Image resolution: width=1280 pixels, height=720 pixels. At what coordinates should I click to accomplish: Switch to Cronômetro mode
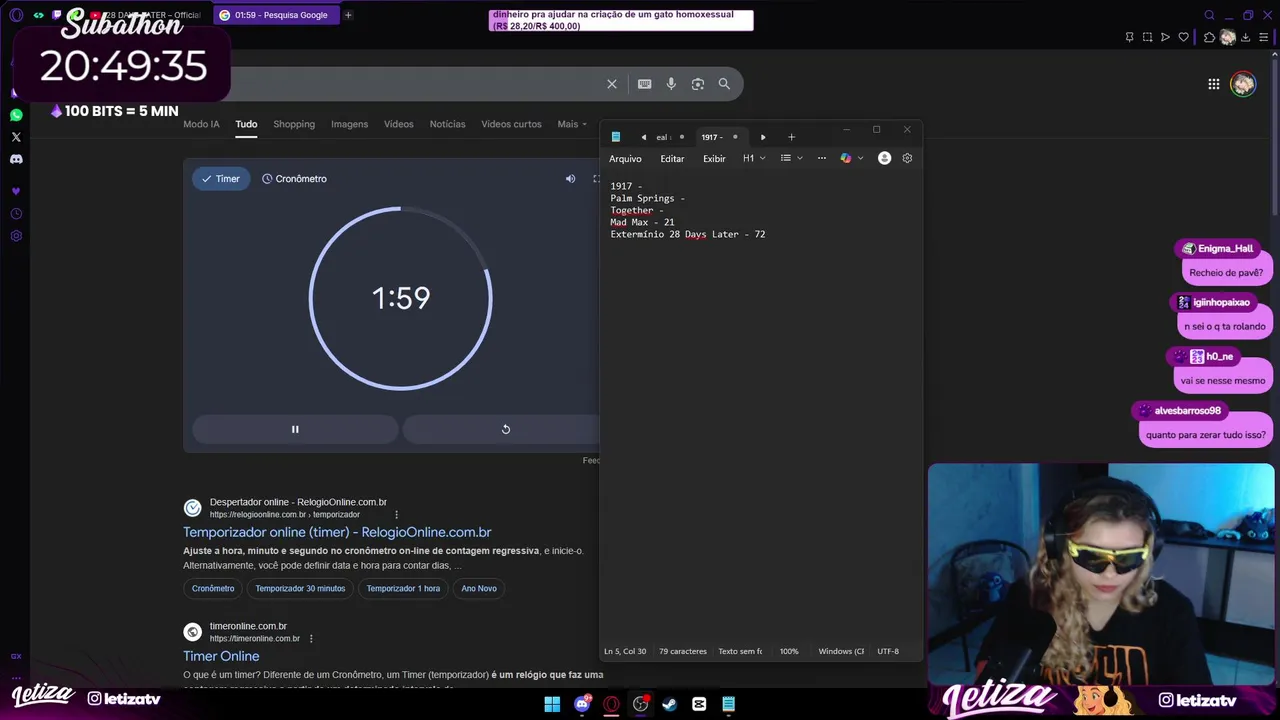pos(294,179)
